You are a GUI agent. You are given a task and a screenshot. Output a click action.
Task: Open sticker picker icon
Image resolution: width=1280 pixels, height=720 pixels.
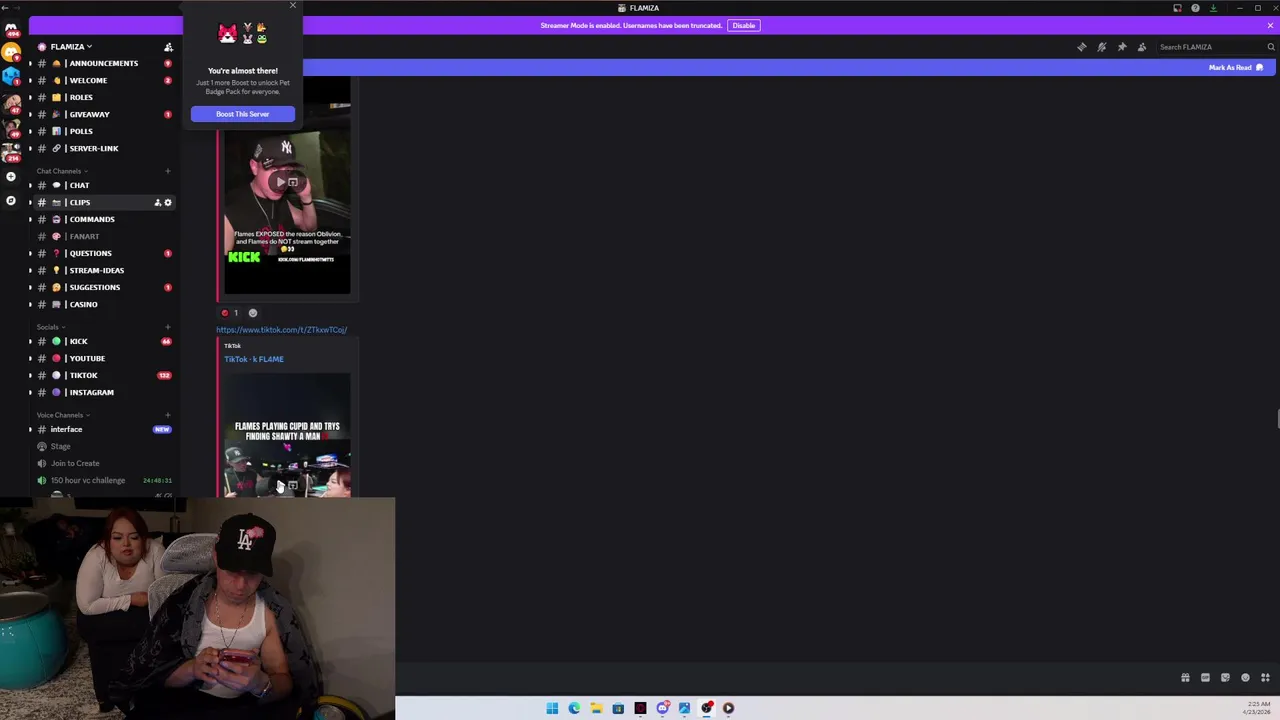(x=1225, y=678)
